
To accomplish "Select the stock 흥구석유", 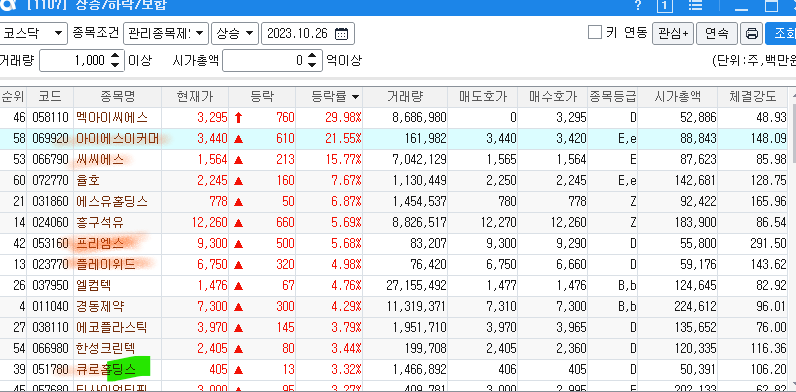I will click(x=100, y=222).
